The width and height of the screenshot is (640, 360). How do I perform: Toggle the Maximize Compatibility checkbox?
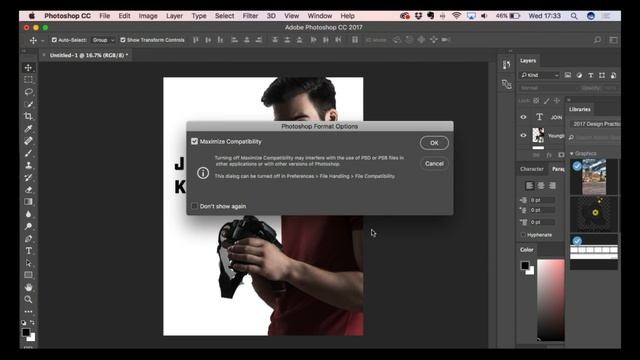click(194, 141)
